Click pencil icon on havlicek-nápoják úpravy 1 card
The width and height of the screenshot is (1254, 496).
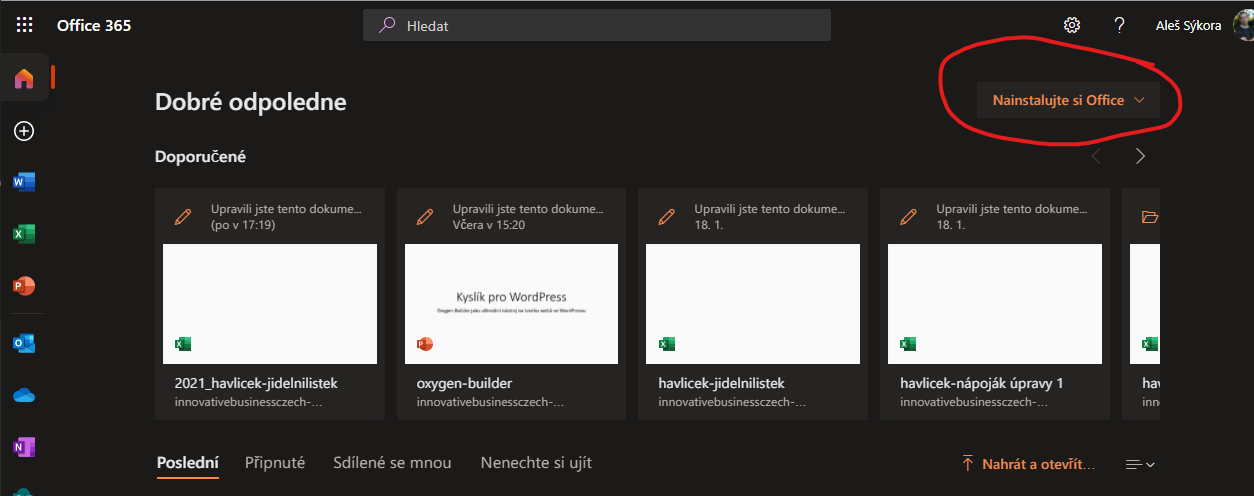(x=909, y=216)
